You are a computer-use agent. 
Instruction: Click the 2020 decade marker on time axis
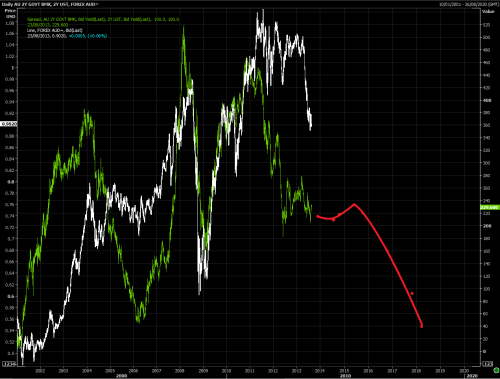coord(472,376)
